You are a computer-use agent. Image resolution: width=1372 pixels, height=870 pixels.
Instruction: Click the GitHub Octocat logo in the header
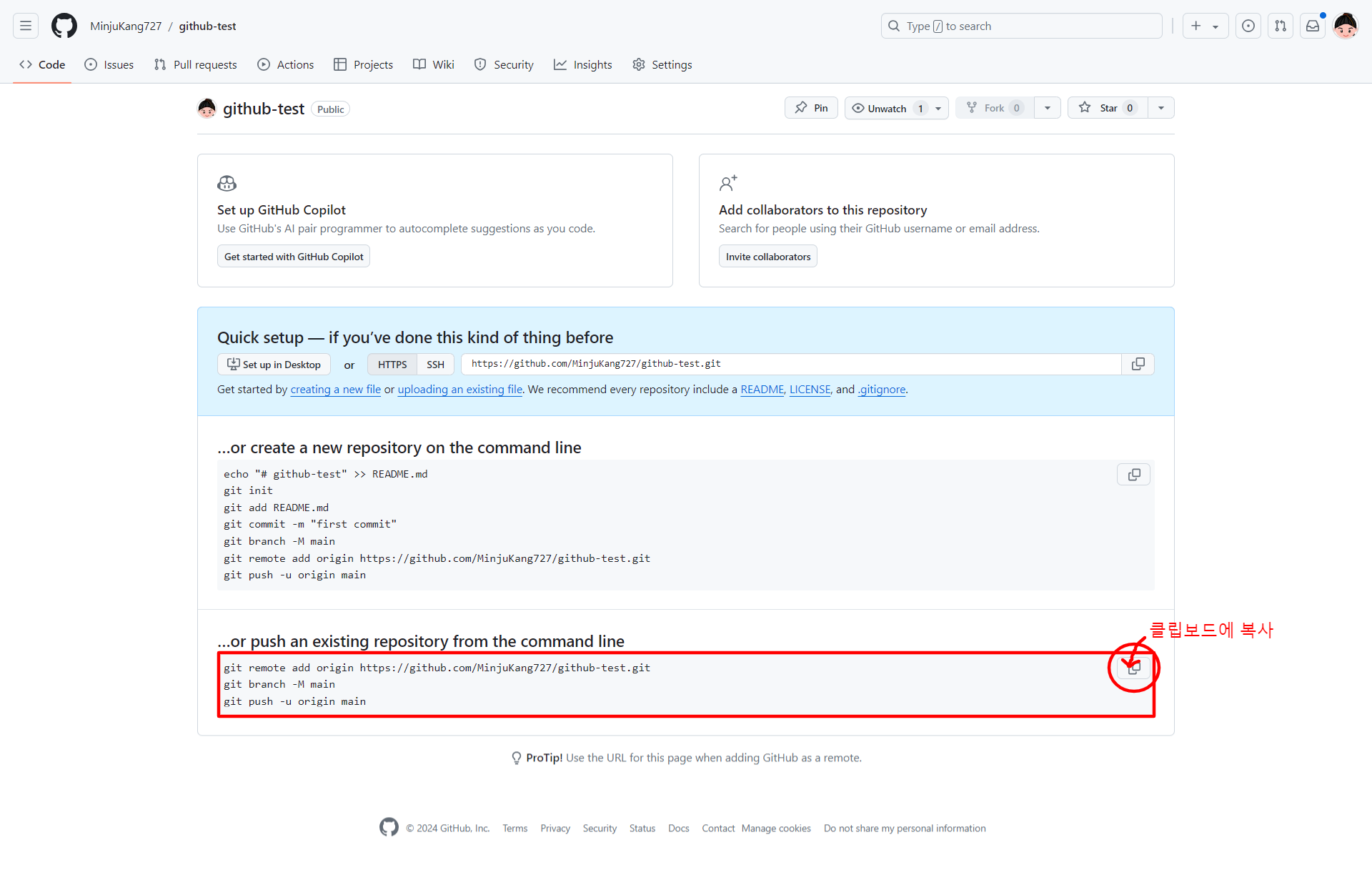click(x=64, y=26)
